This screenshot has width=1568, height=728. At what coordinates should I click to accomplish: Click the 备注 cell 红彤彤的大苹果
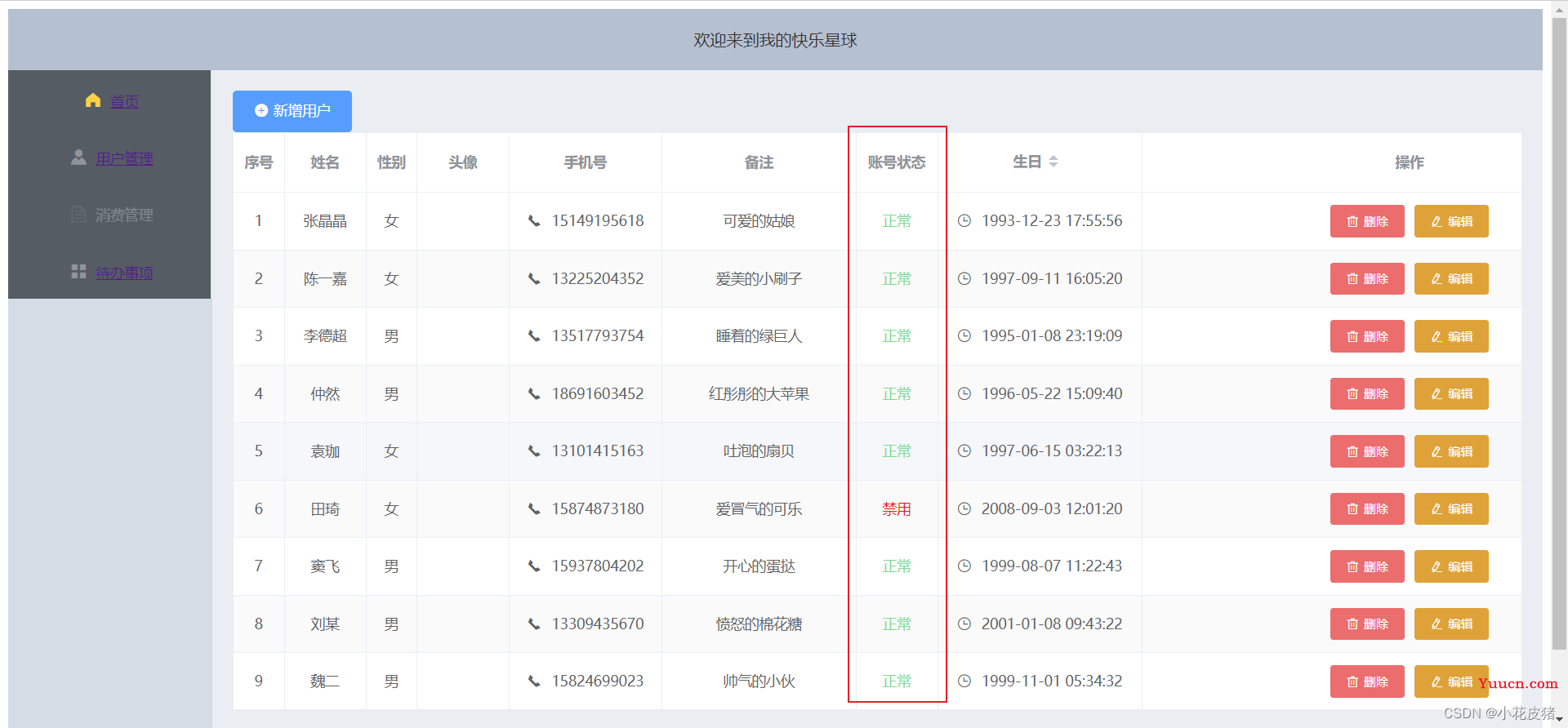click(x=759, y=394)
